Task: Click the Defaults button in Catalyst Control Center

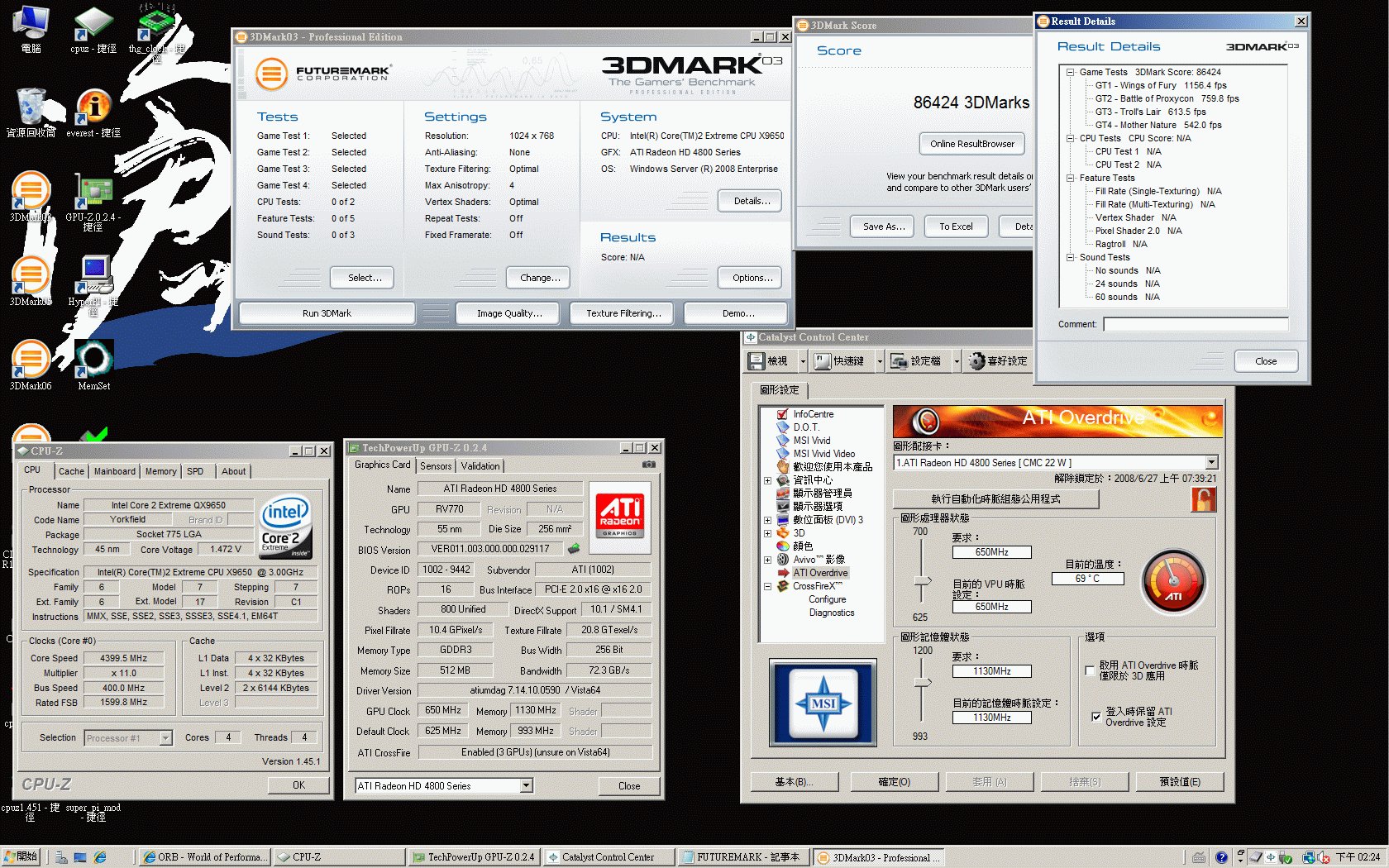Action: click(1180, 782)
